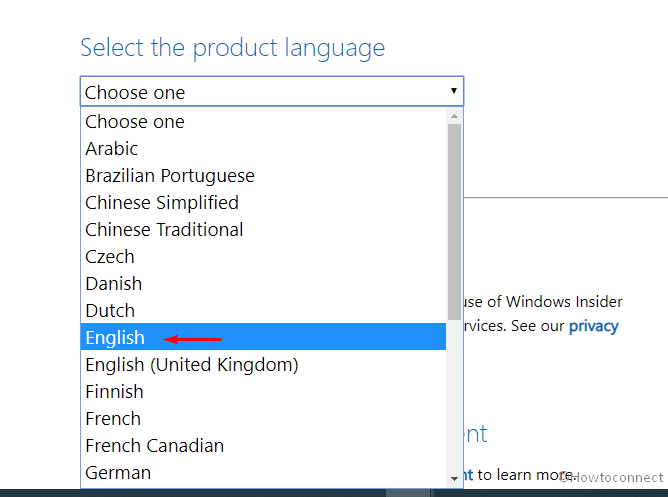Screen dimensions: 668x497
Task: Select Chinese Simplified option
Action: pyautogui.click(x=263, y=202)
